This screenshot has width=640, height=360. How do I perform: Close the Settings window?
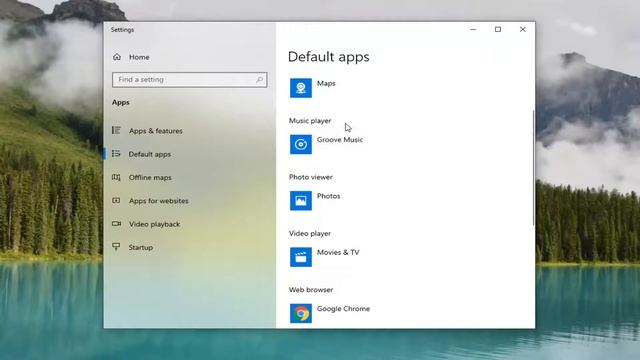pos(522,29)
